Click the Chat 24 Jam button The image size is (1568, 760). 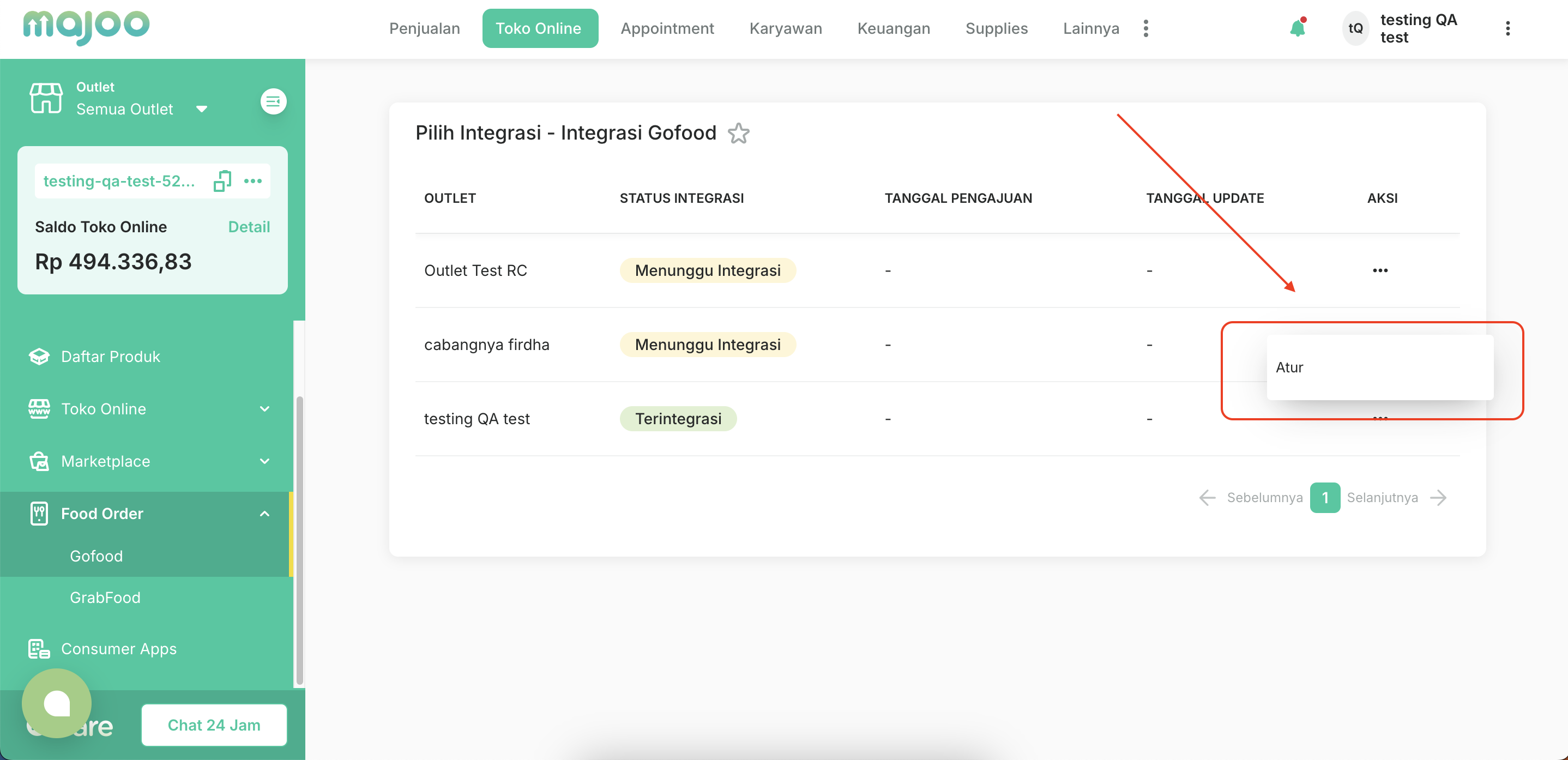point(214,725)
